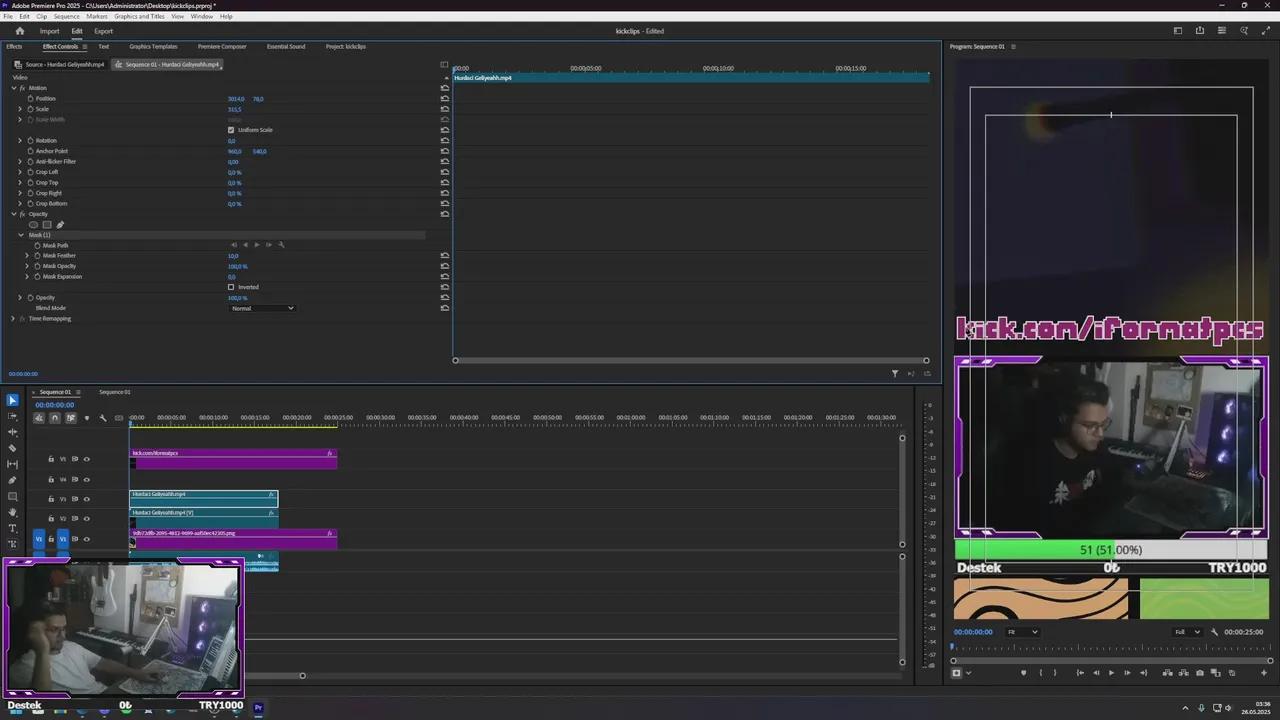The height and width of the screenshot is (720, 1280).
Task: Step back one frame in Program monitor
Action: coord(1096,673)
